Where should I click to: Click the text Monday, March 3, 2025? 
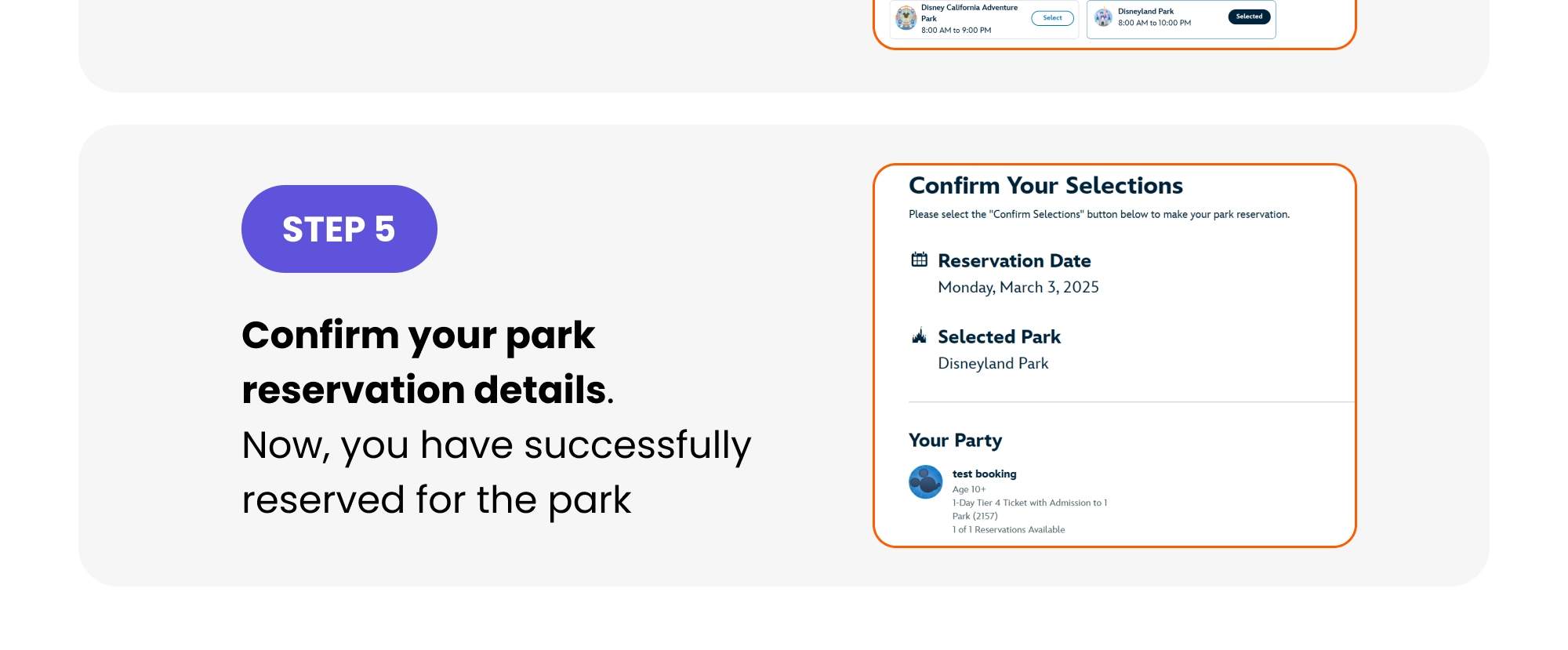pos(1018,287)
